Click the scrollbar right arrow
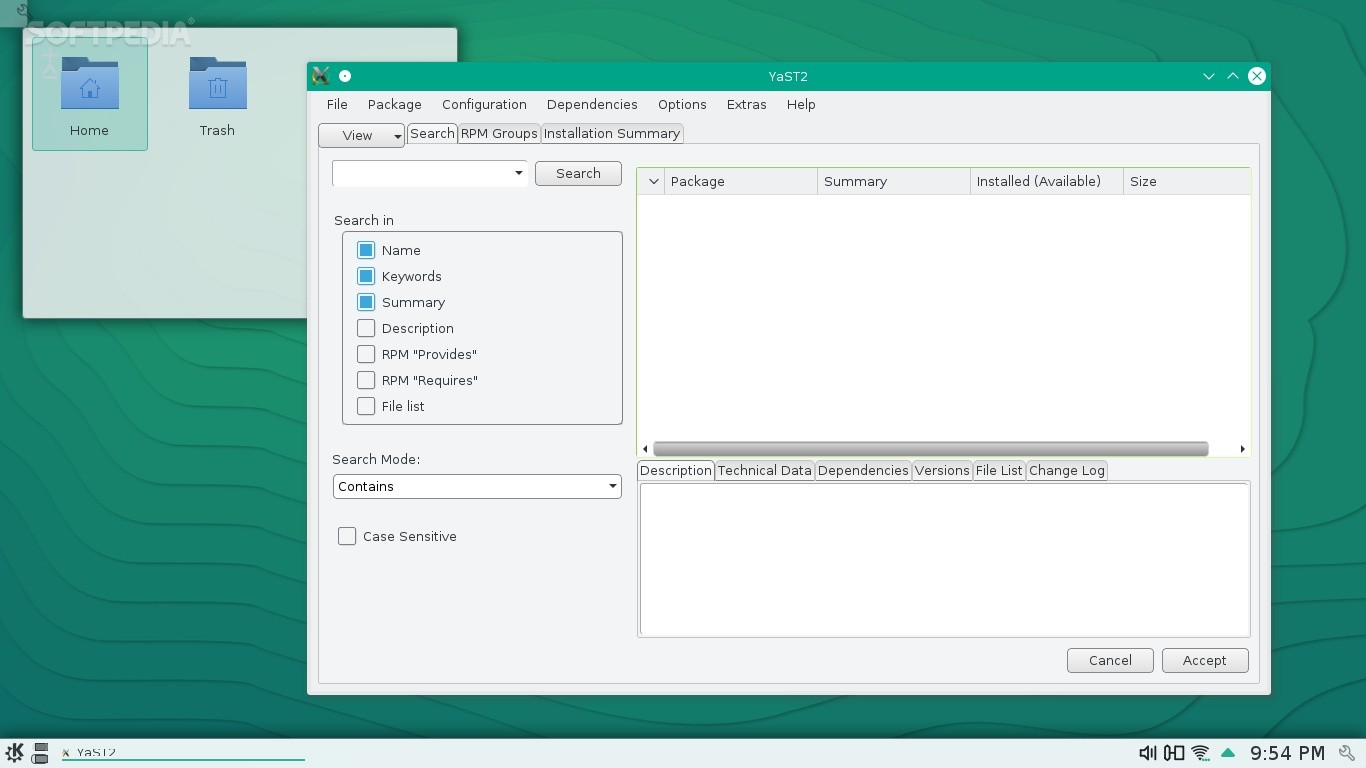The width and height of the screenshot is (1366, 768). pos(1242,449)
